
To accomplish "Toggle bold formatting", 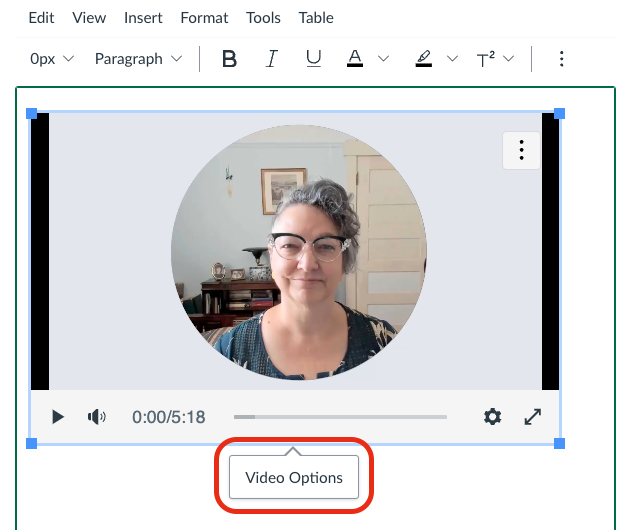I will (x=229, y=59).
